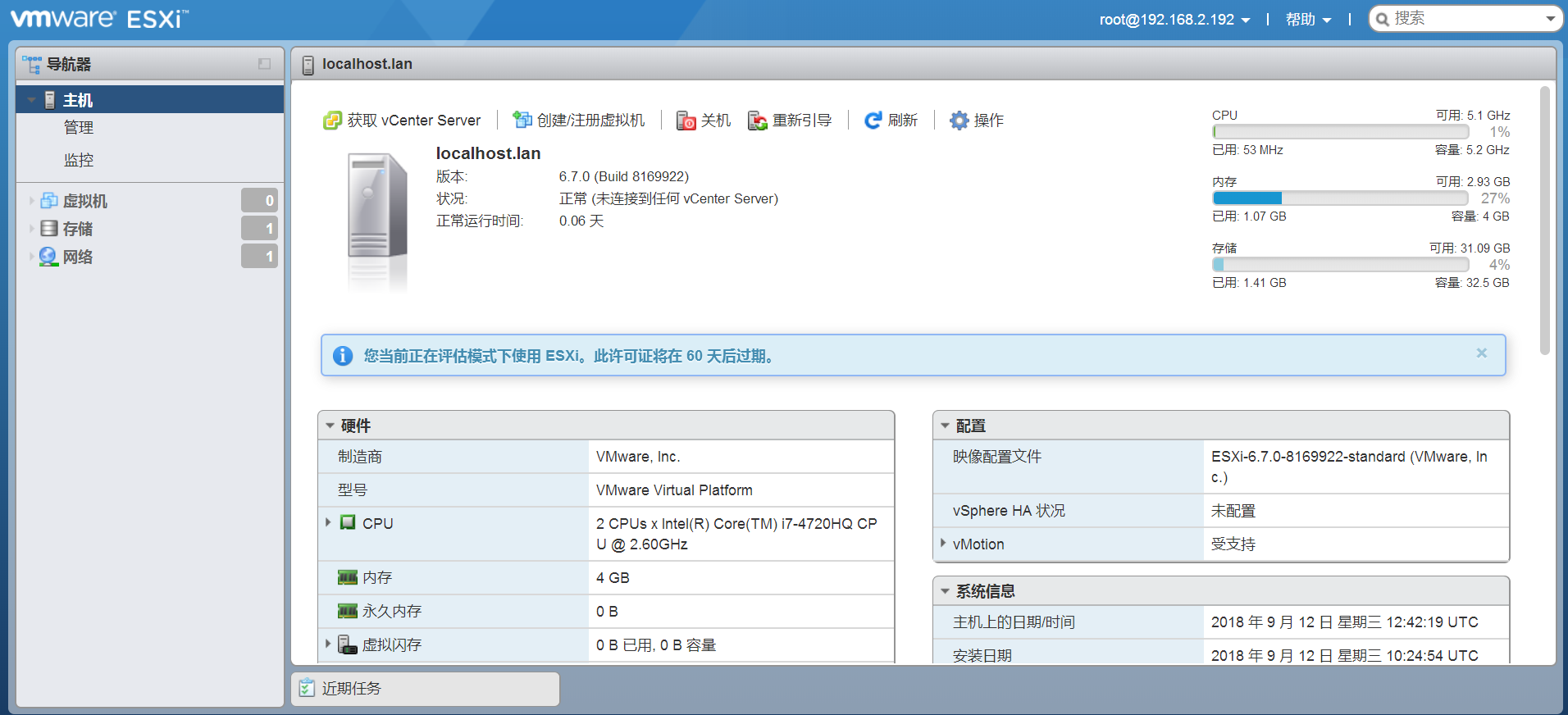Select 监控 under the host
This screenshot has height=715, width=1568.
pyautogui.click(x=79, y=160)
